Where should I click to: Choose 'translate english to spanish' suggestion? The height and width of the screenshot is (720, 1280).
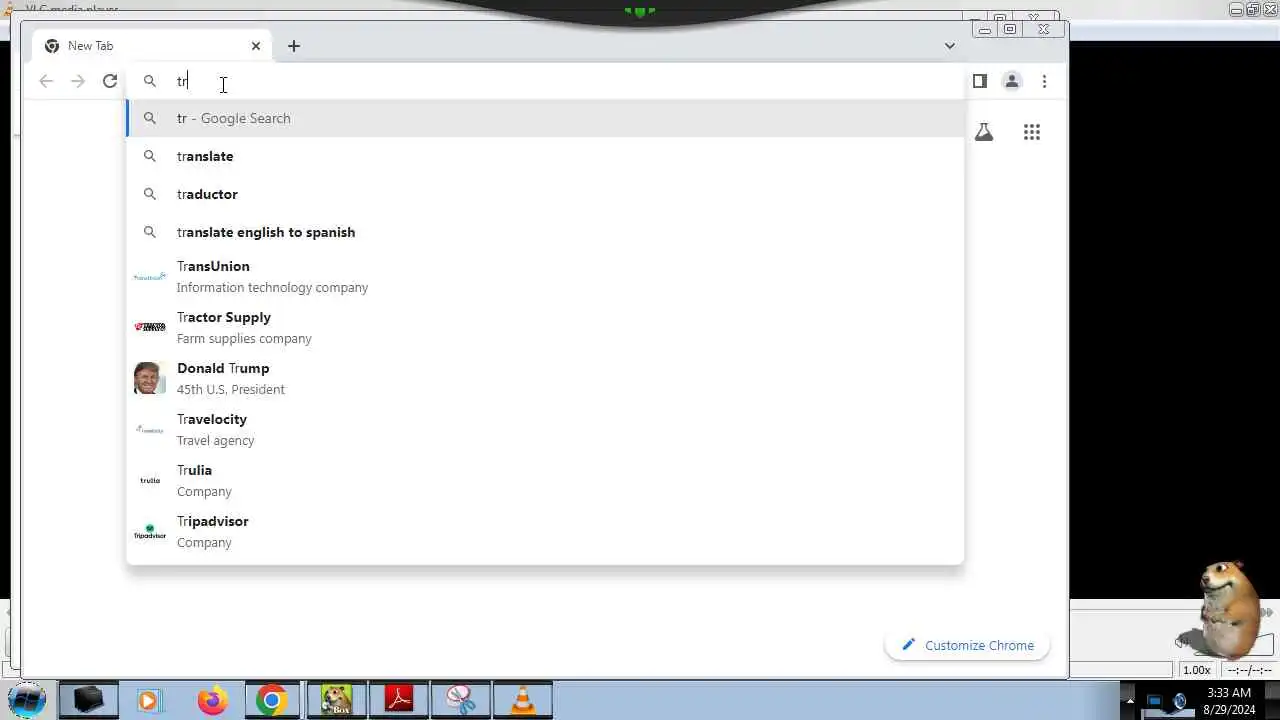click(x=545, y=232)
